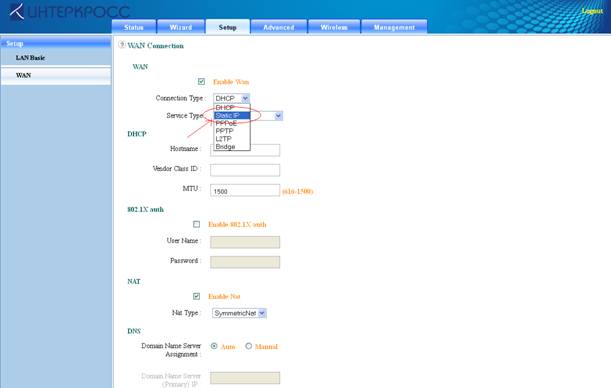Go to the Wireless tab
611x388 pixels.
pos(334,27)
